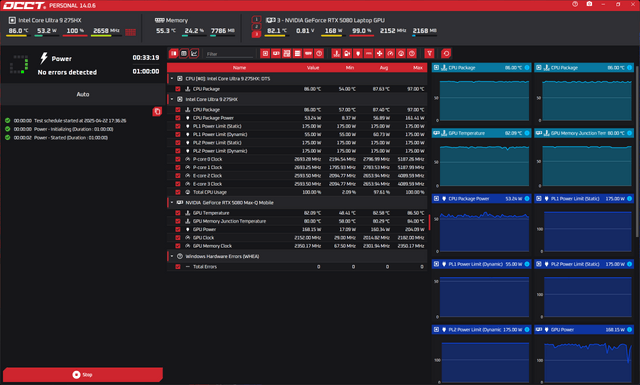Sort the table by the Name column header

239,68
